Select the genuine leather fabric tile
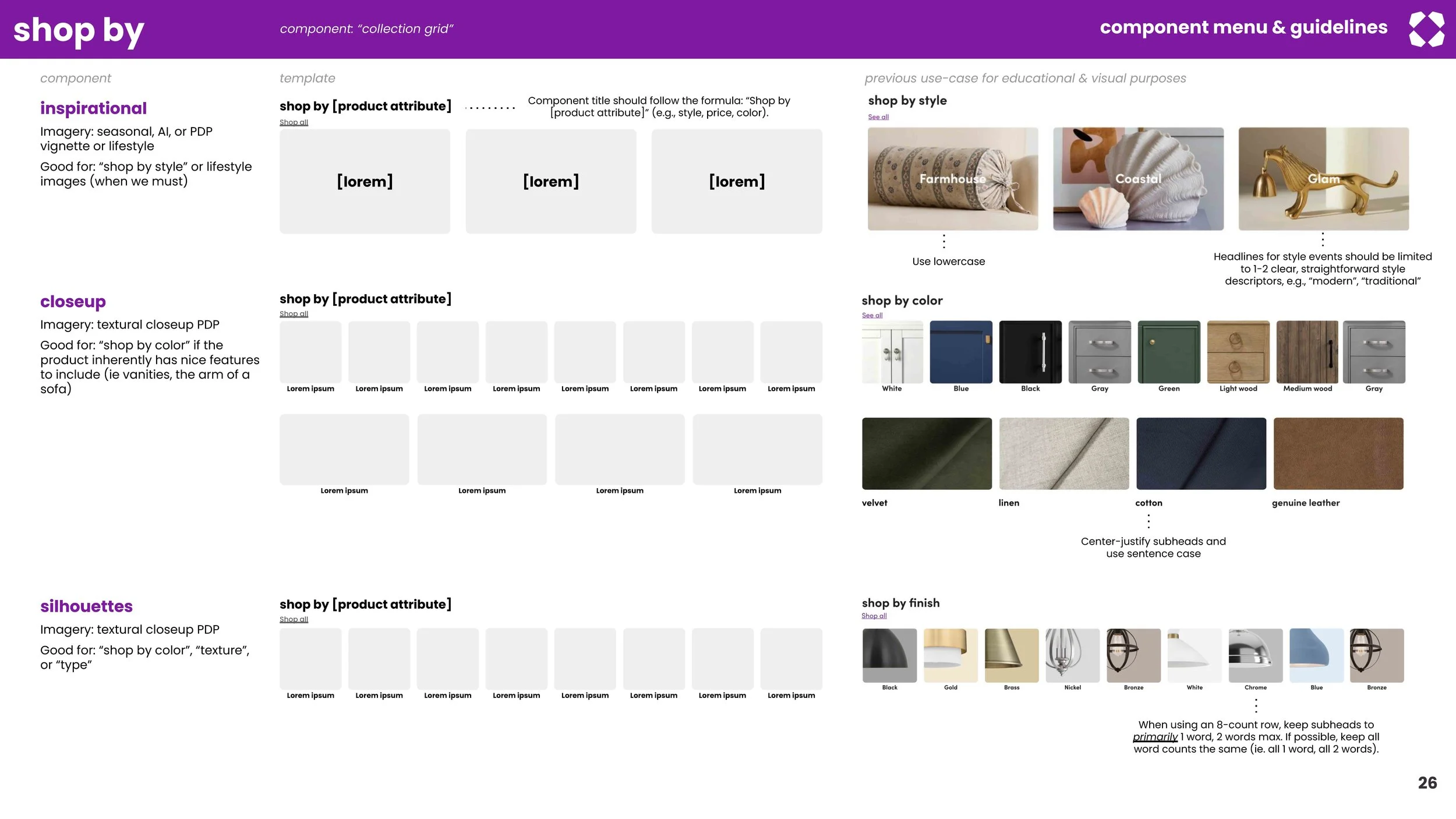1456x819 pixels. (1338, 453)
